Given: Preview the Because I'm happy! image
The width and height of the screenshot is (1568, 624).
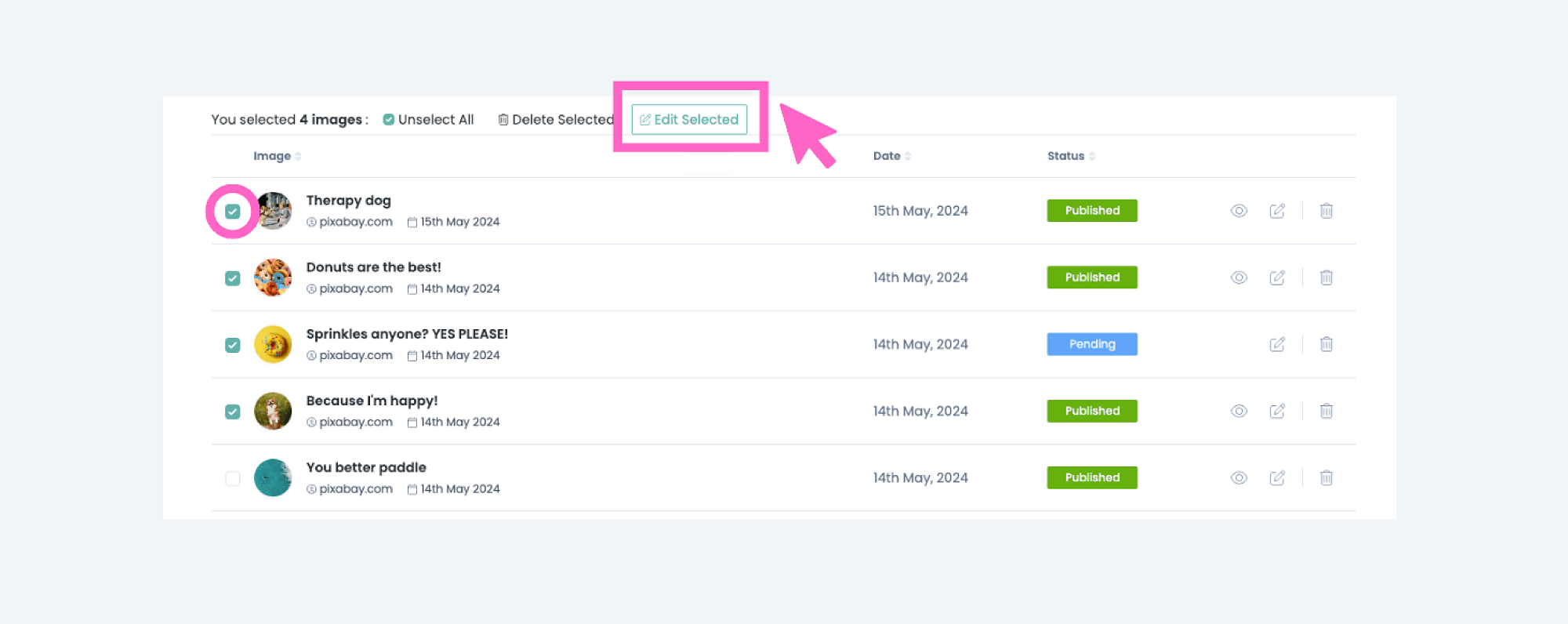Looking at the screenshot, I should [1239, 411].
